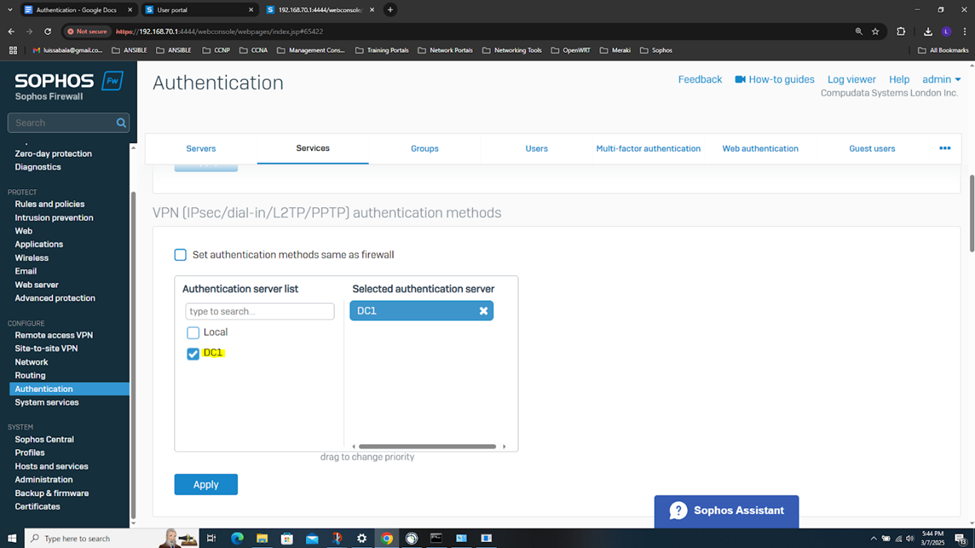Launch Microsoft Edge from the taskbar

(237, 538)
